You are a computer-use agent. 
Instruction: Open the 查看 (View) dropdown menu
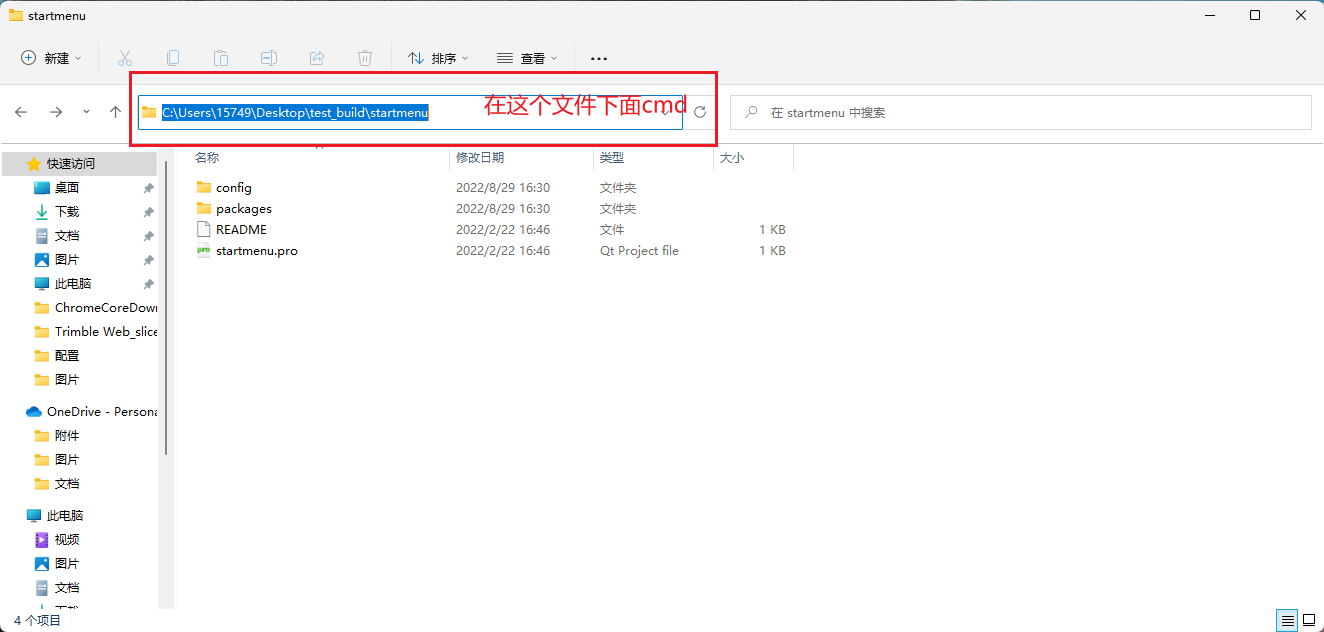tap(528, 58)
